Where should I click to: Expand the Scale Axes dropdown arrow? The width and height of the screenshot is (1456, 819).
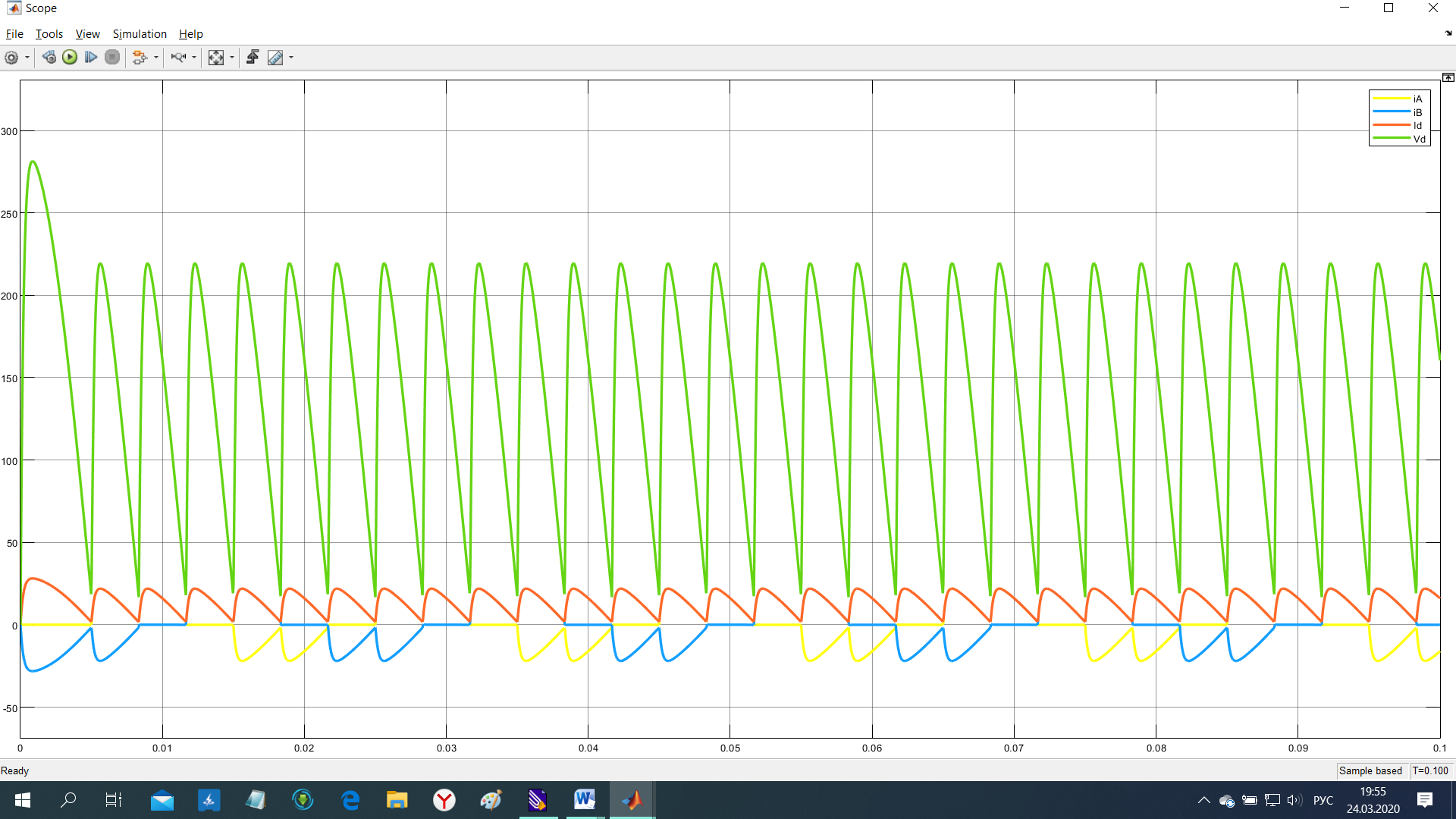tap(232, 58)
